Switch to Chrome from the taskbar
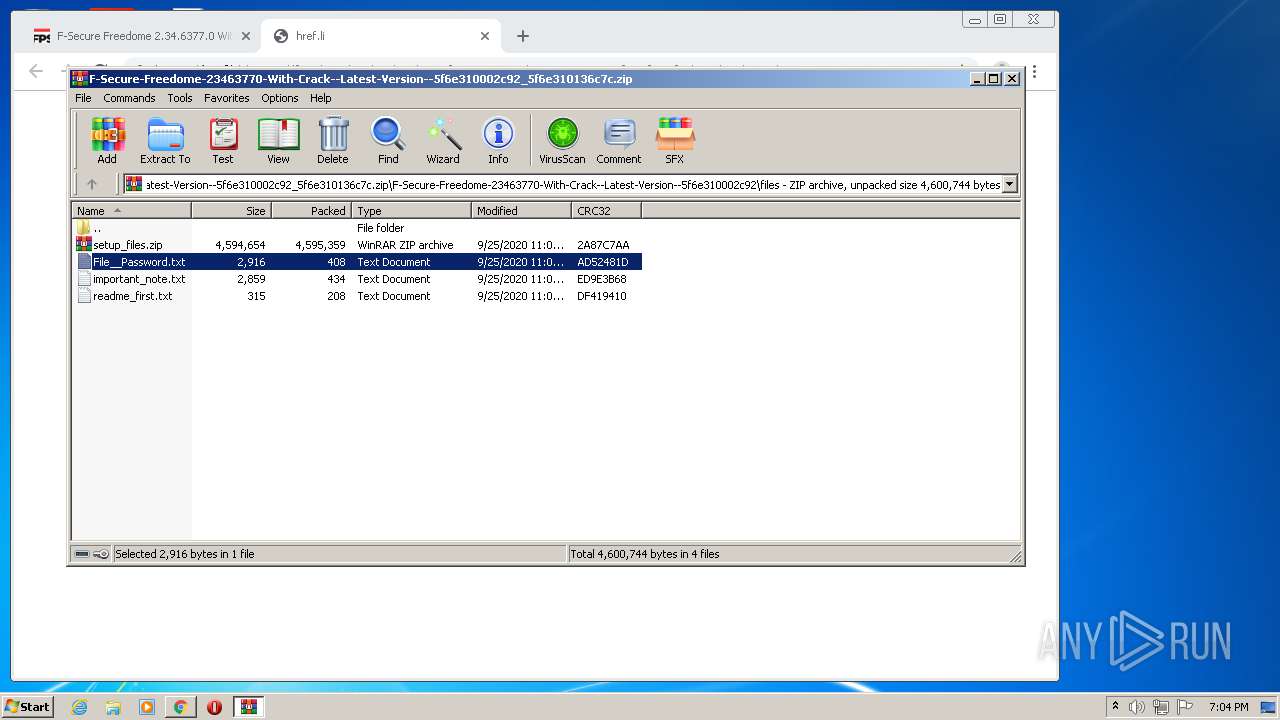 180,707
